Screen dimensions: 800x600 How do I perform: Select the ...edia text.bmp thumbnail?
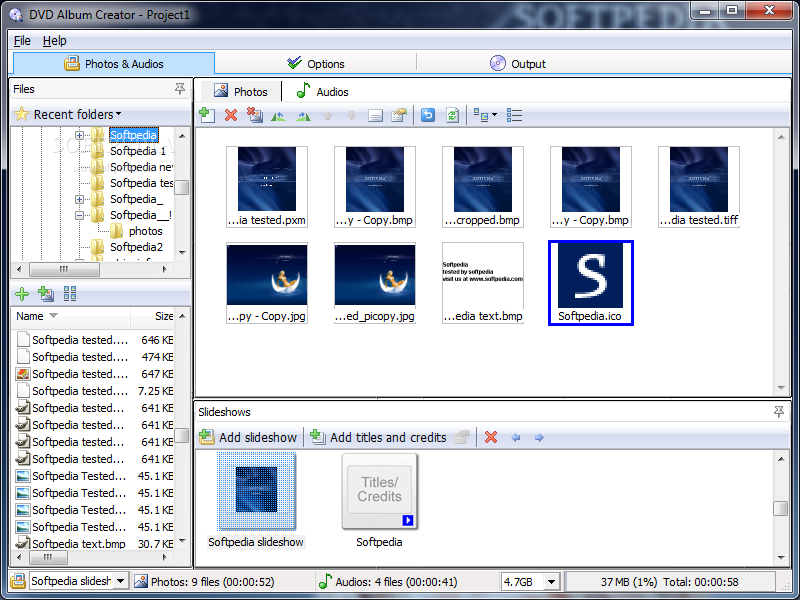[x=483, y=283]
